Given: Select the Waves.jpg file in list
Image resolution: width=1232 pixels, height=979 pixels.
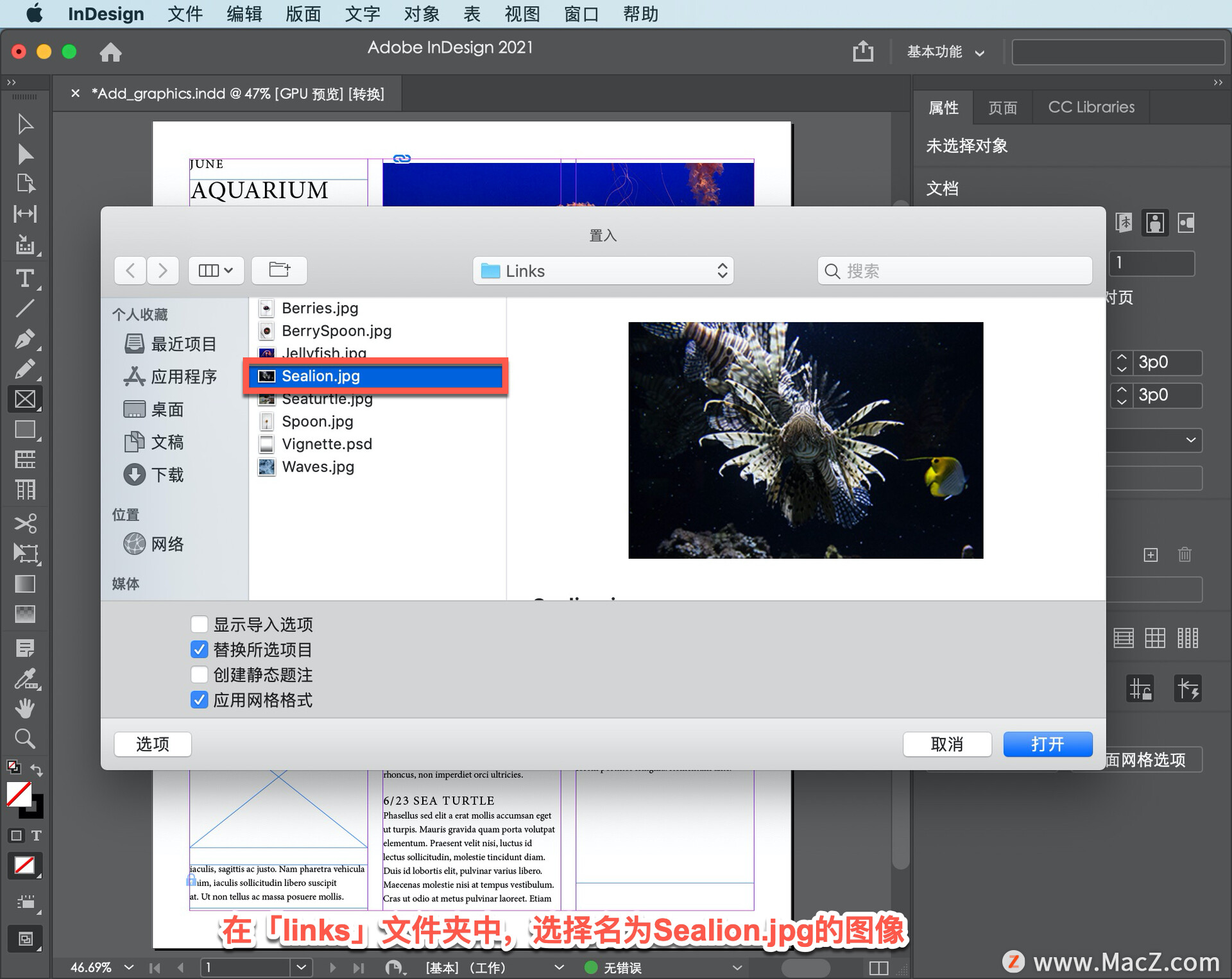Looking at the screenshot, I should point(318,467).
